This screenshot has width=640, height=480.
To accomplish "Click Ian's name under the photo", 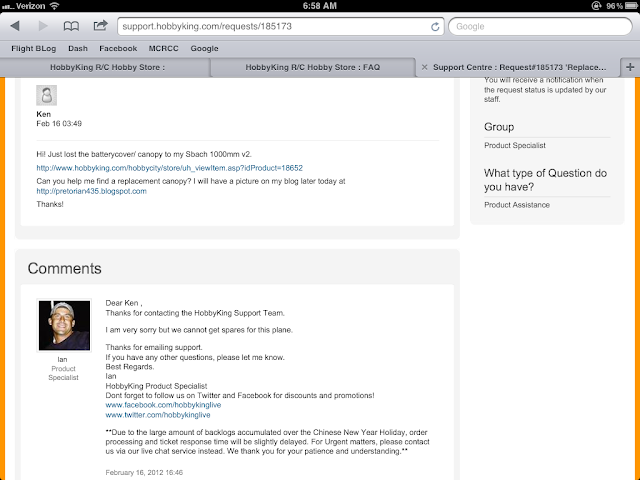I will pyautogui.click(x=62, y=360).
